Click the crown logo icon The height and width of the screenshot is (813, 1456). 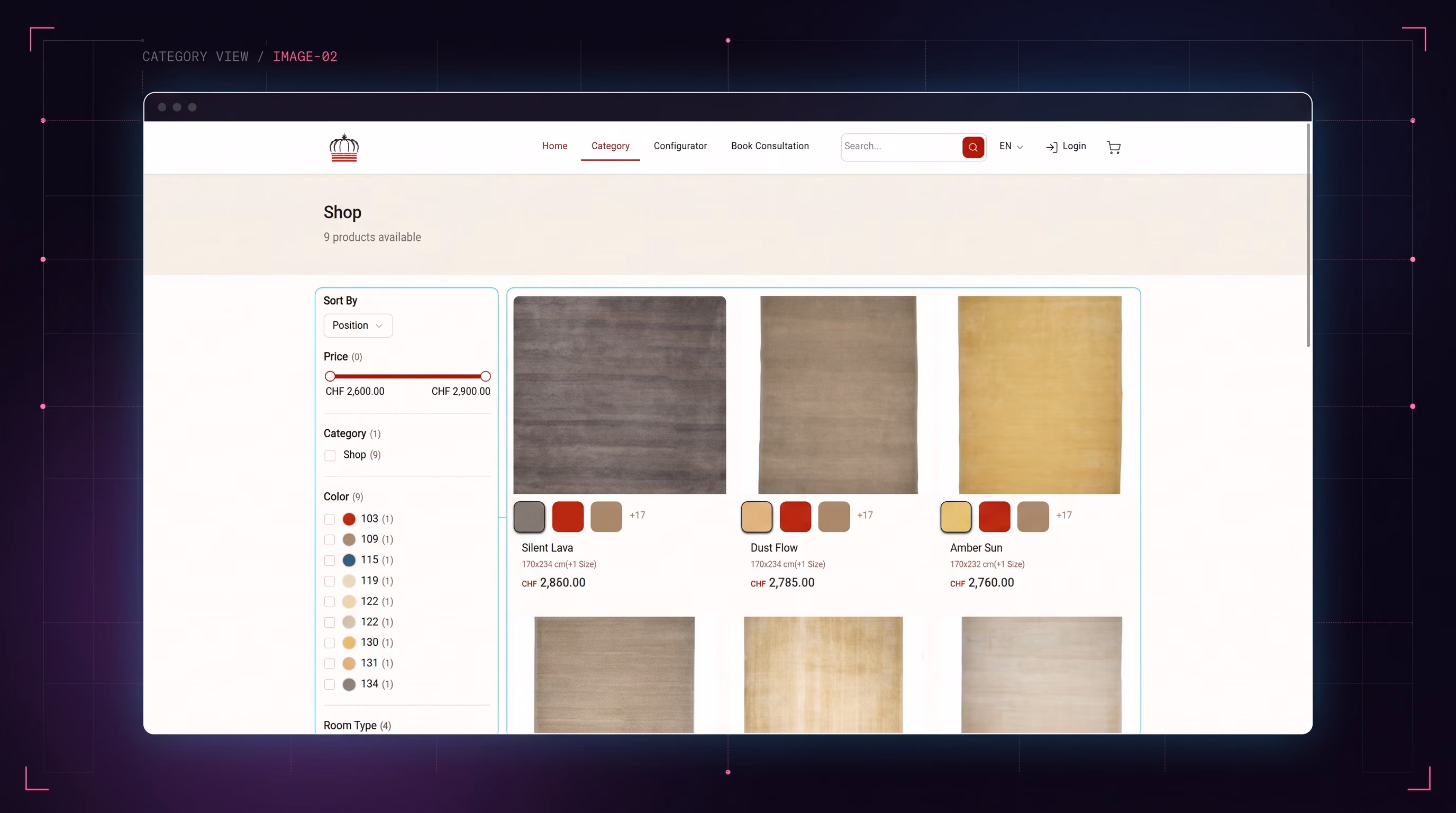[344, 148]
